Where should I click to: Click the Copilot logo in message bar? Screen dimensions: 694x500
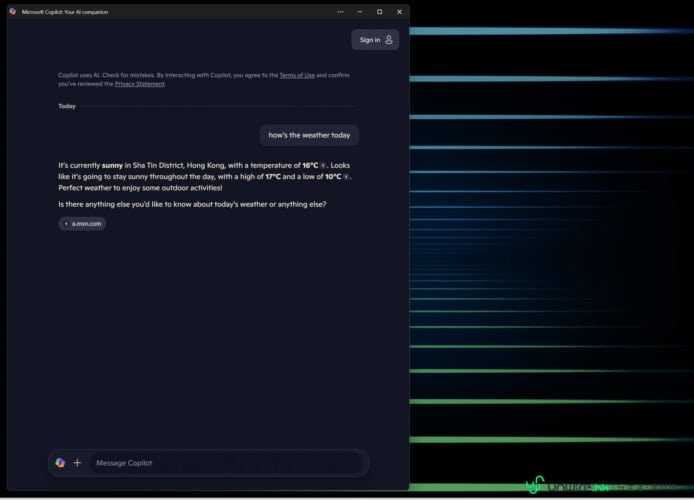point(60,463)
